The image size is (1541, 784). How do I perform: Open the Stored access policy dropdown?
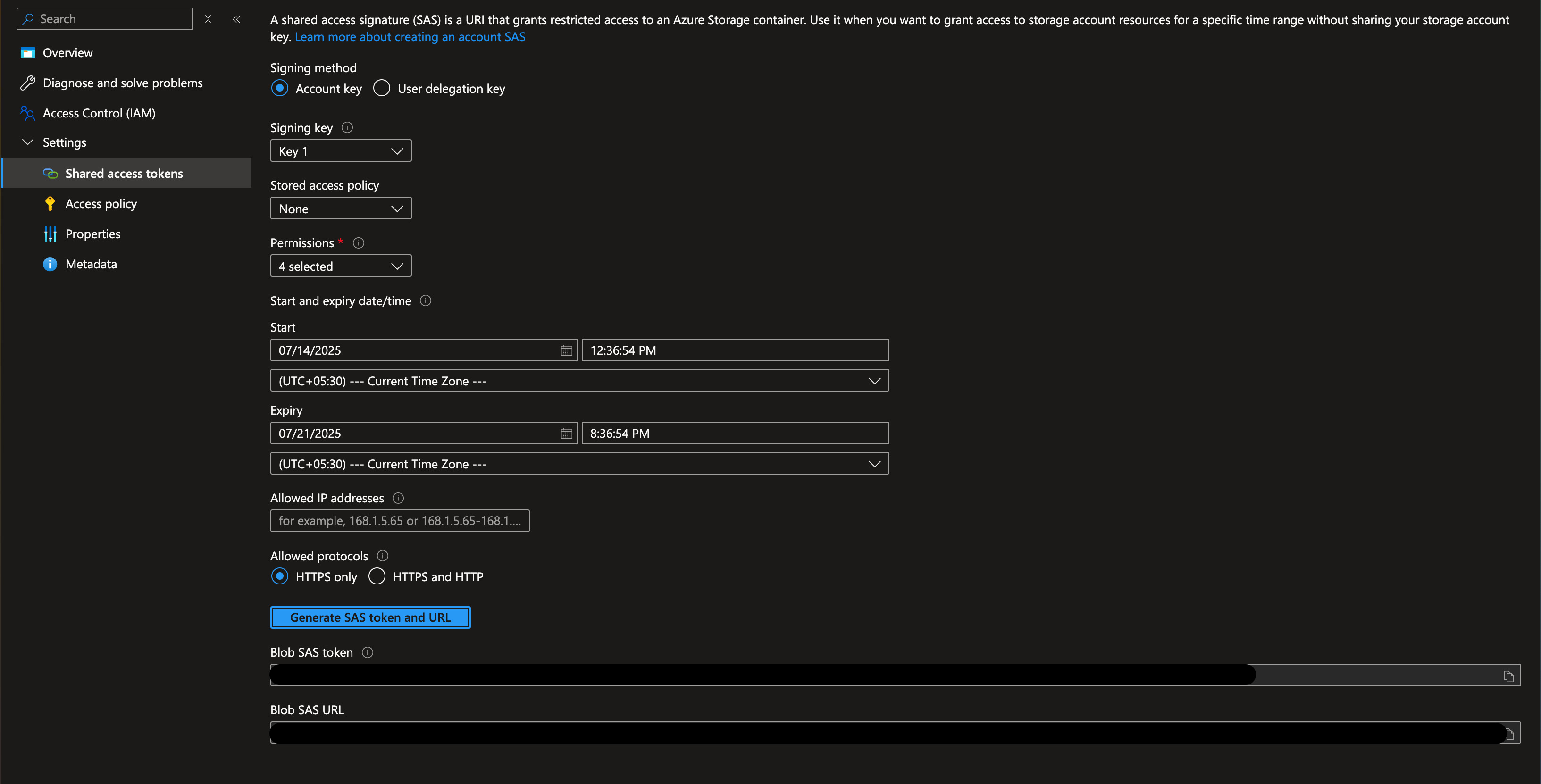point(340,209)
